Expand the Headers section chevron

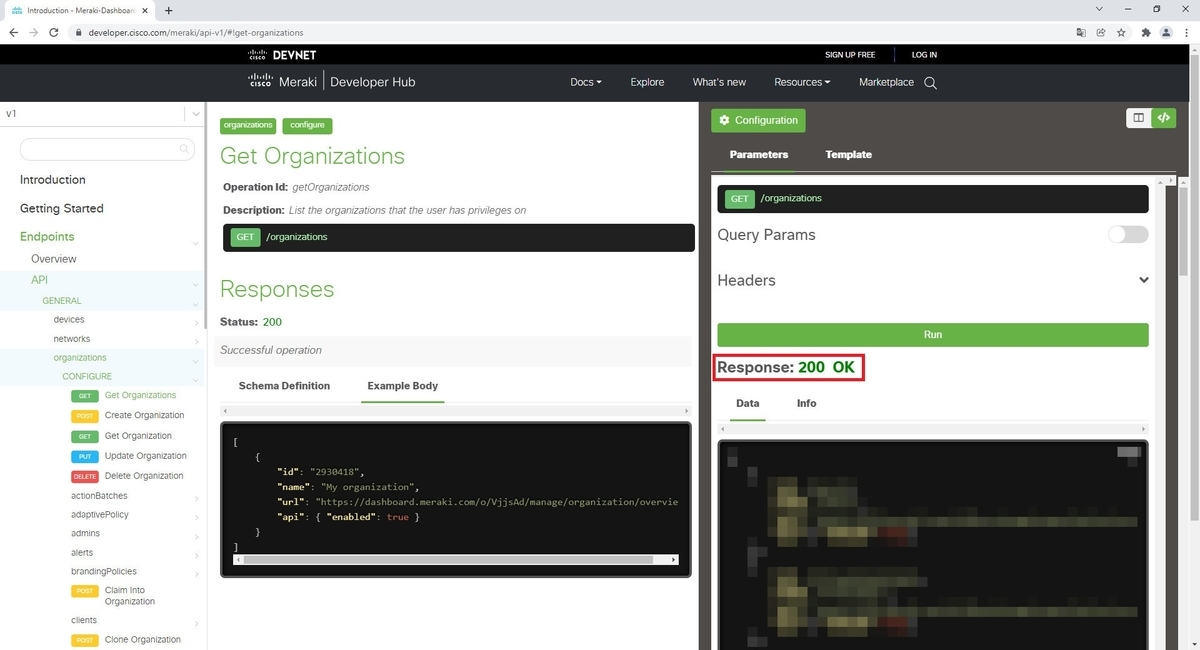click(x=1143, y=280)
